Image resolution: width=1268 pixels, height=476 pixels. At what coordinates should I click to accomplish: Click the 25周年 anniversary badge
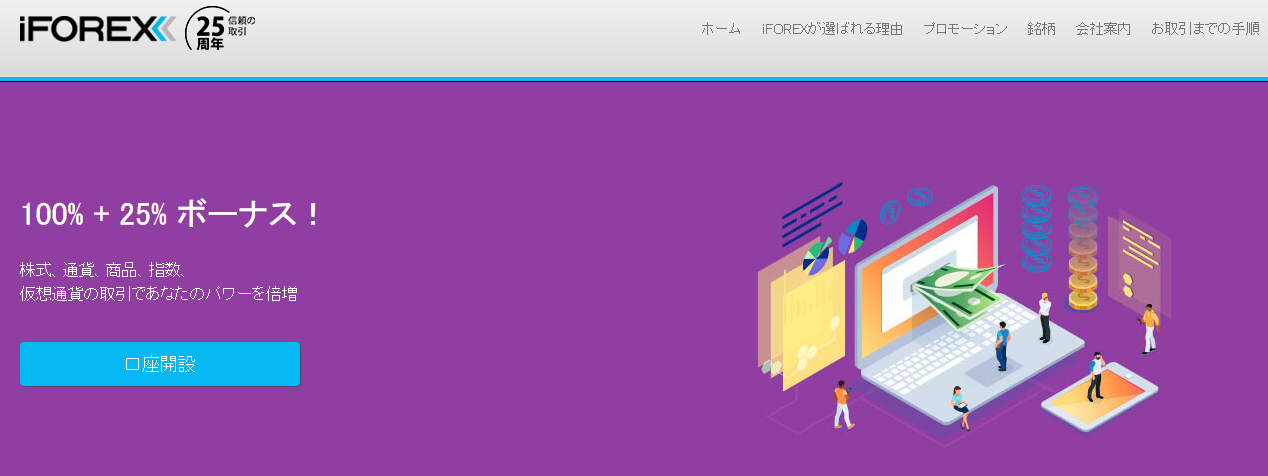(222, 30)
